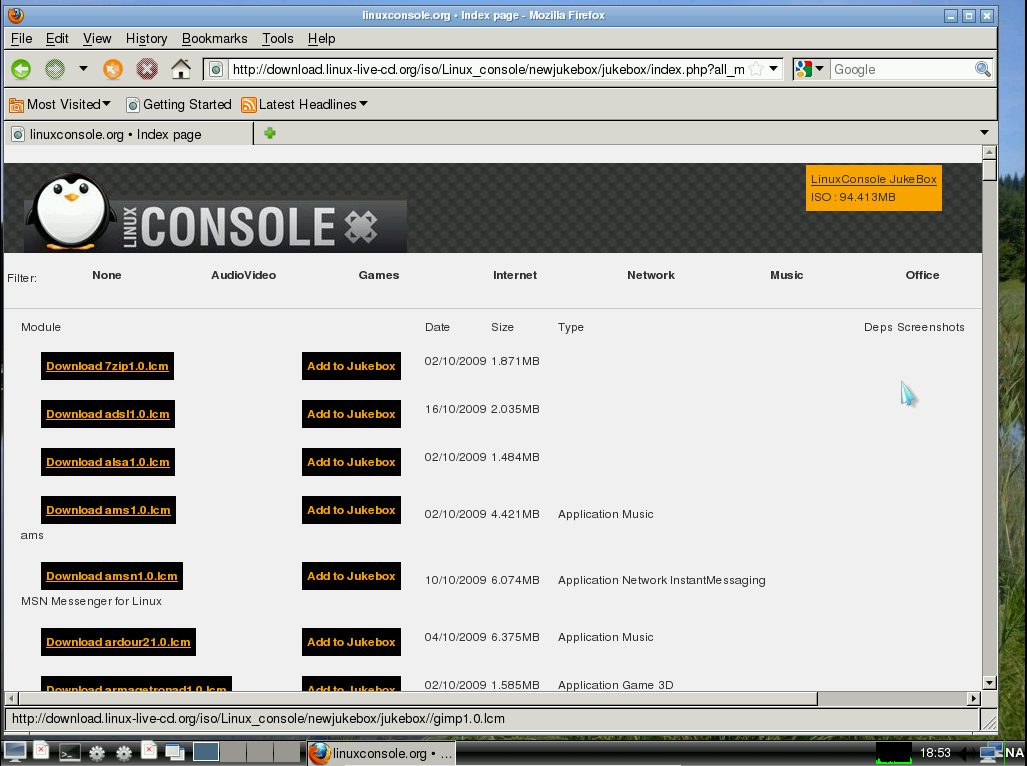Screen dimensions: 1027x766
Task: Click the horizontal scrollbar right arrow
Action: [974, 699]
